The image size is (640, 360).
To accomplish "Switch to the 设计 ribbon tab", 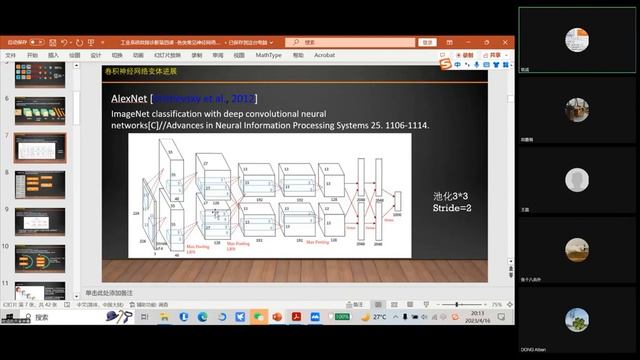I will pos(96,55).
